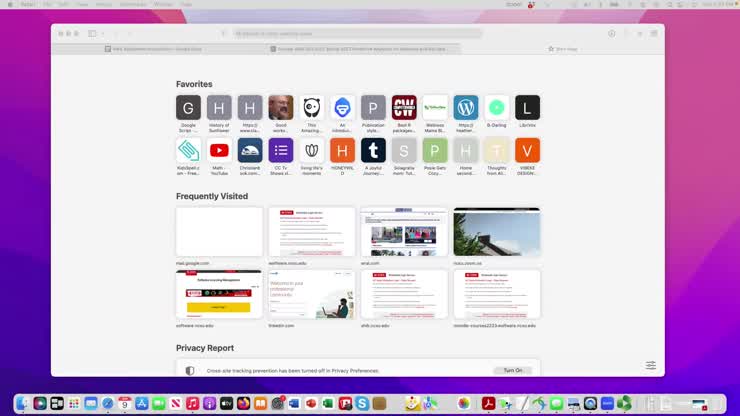This screenshot has width=740, height=416.
Task: Toggle the Safari sidebar button
Action: tap(92, 34)
